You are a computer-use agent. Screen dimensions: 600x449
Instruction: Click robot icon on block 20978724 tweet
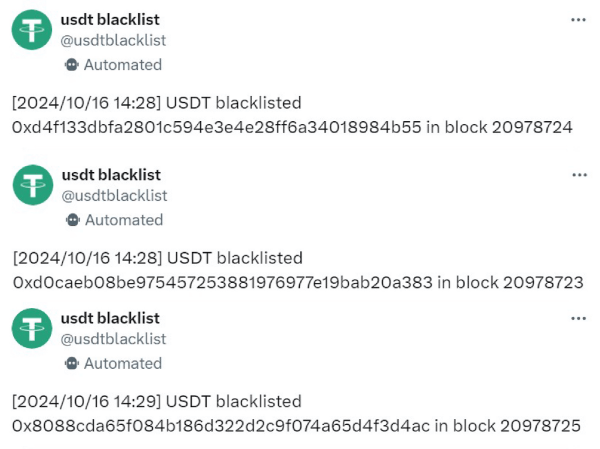[x=71, y=65]
